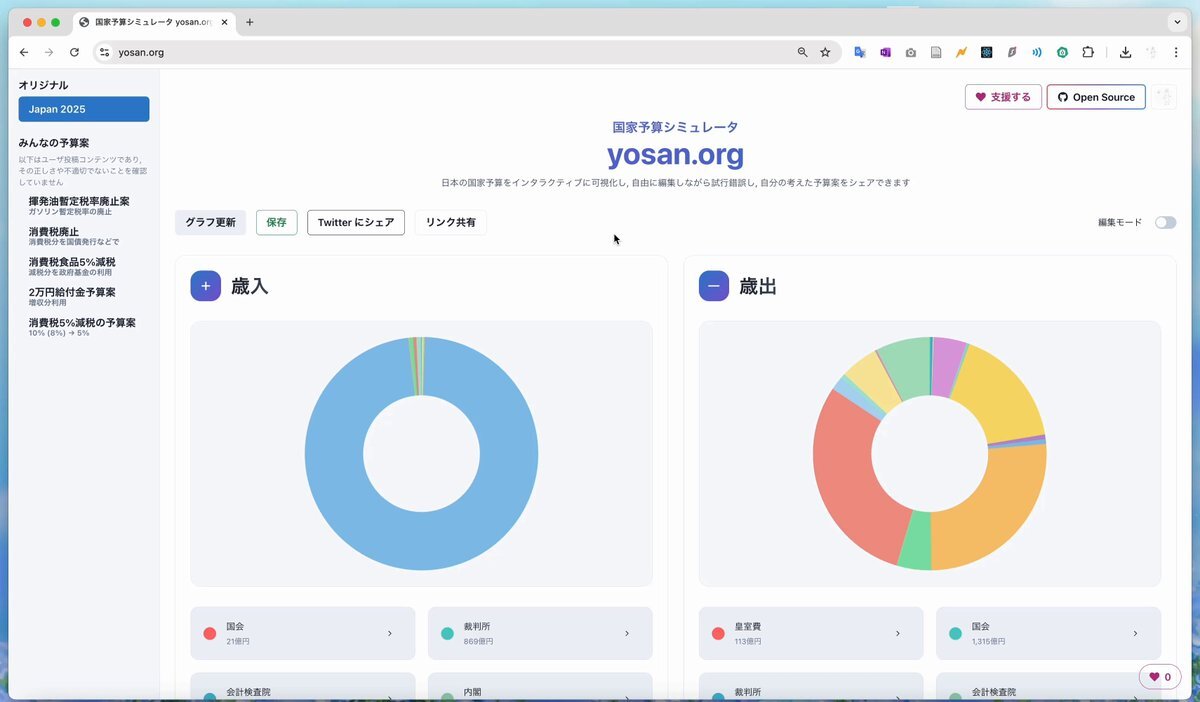
Task: Click the gray slanted S extension icon
Action: pos(1012,52)
